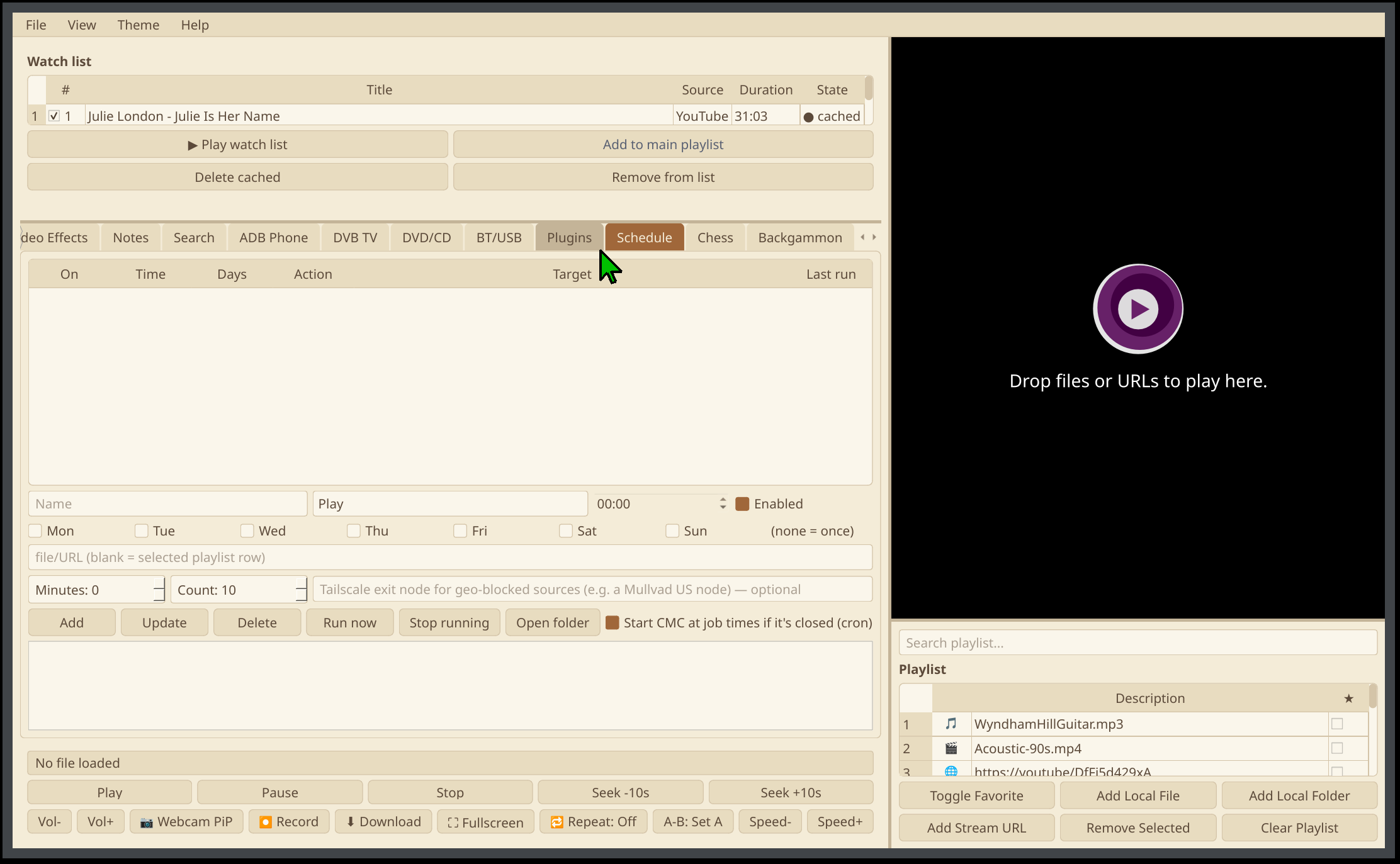Open the Play action dropdown
Screen dimensions: 1400x864
pos(450,504)
